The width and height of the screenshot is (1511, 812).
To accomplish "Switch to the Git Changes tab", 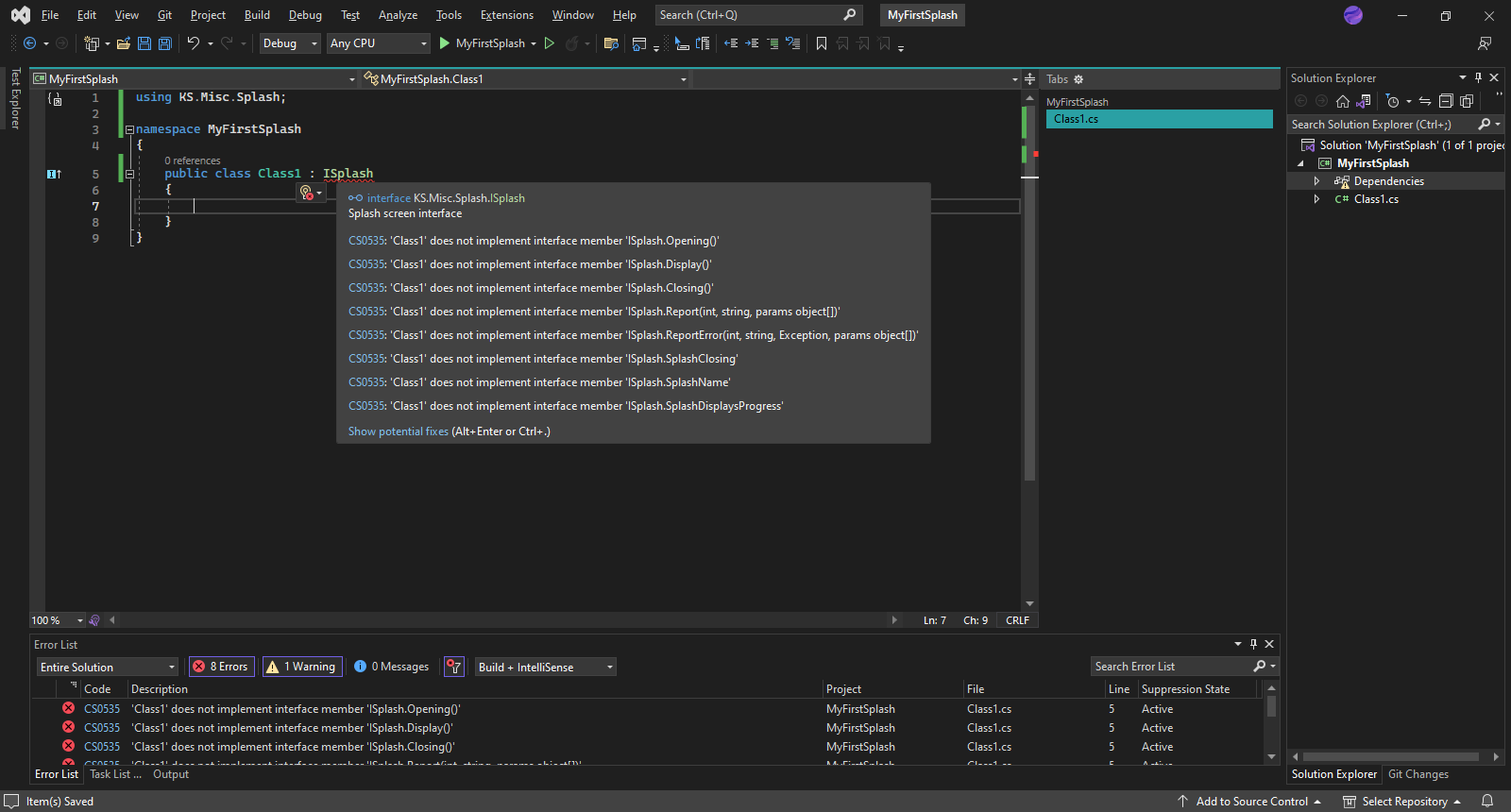I will tap(1418, 774).
